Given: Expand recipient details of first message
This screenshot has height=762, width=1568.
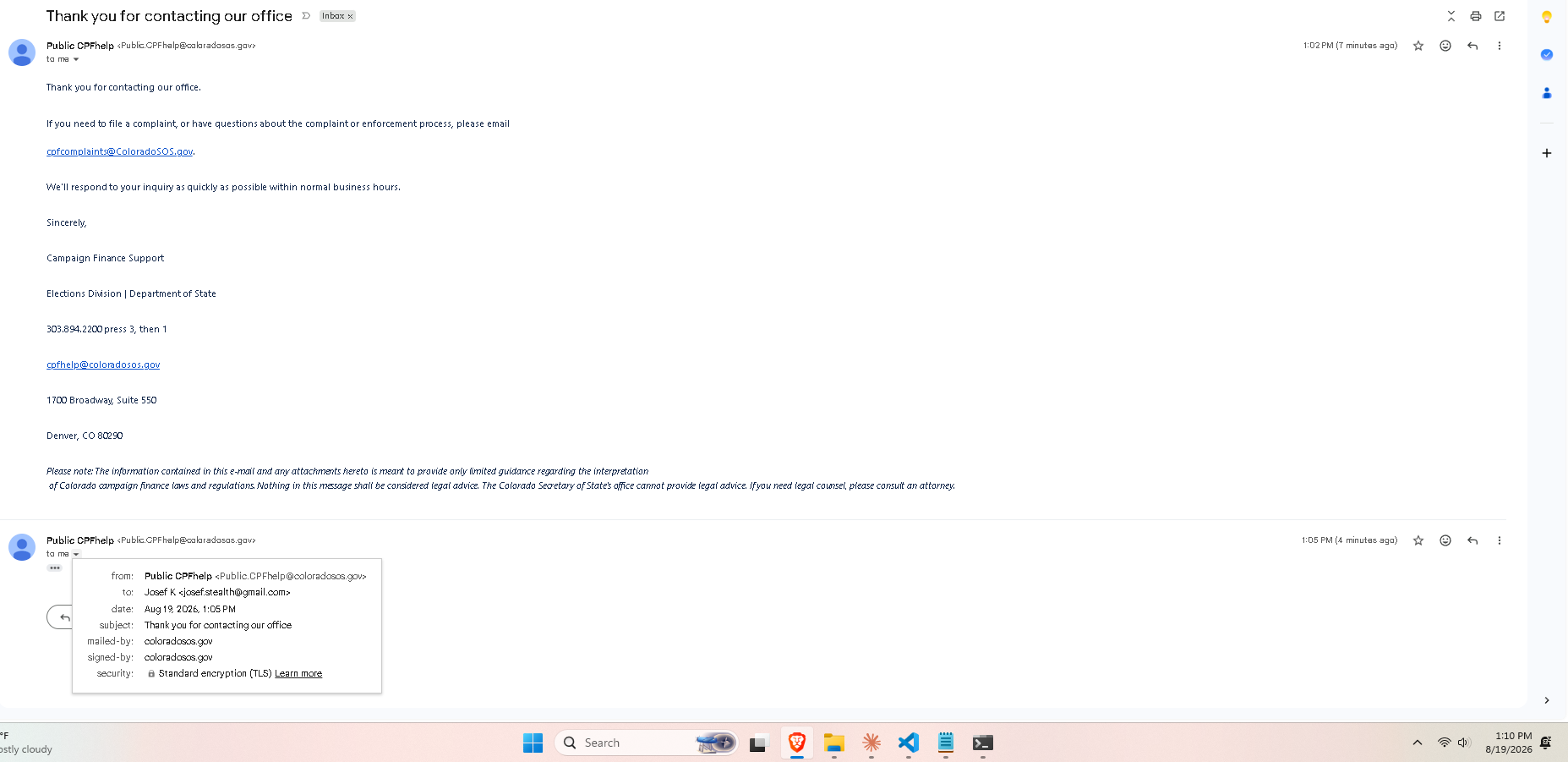Looking at the screenshot, I should tap(76, 59).
